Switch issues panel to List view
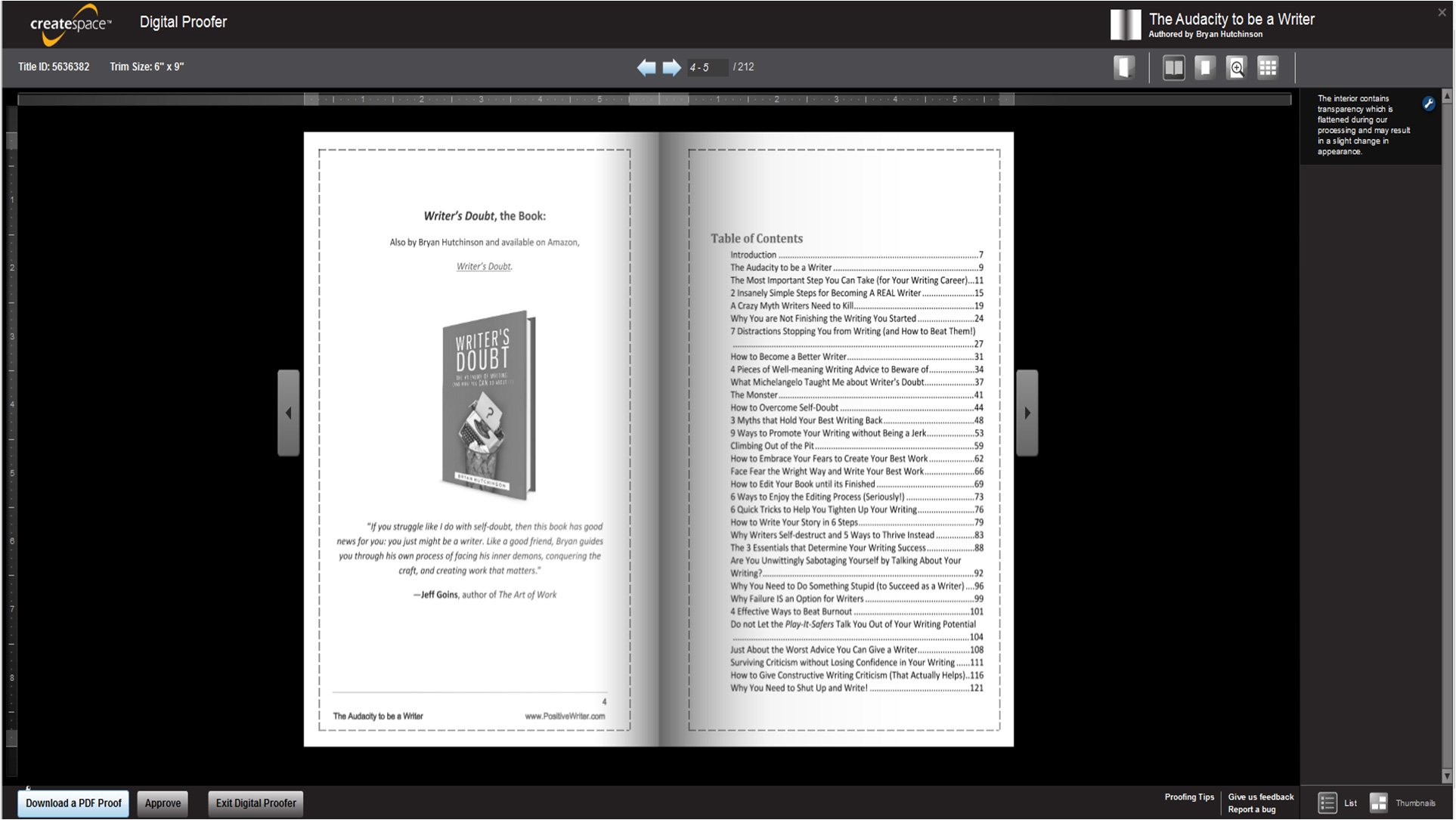 point(1337,803)
